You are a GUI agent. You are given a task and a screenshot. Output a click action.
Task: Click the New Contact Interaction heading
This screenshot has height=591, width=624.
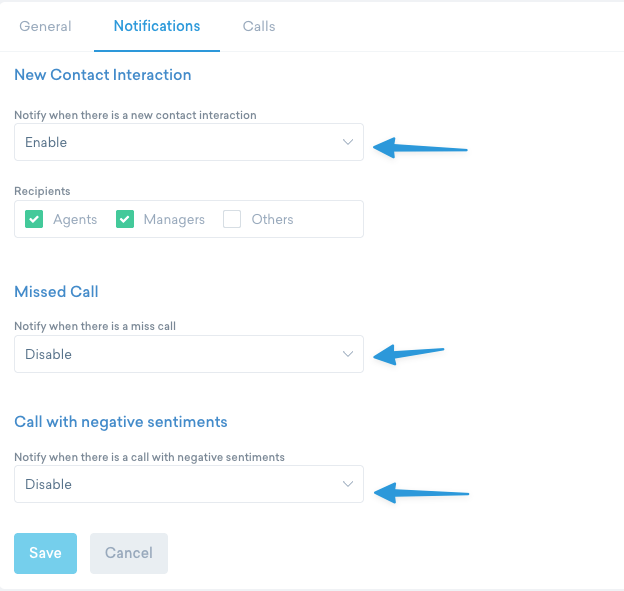102,75
